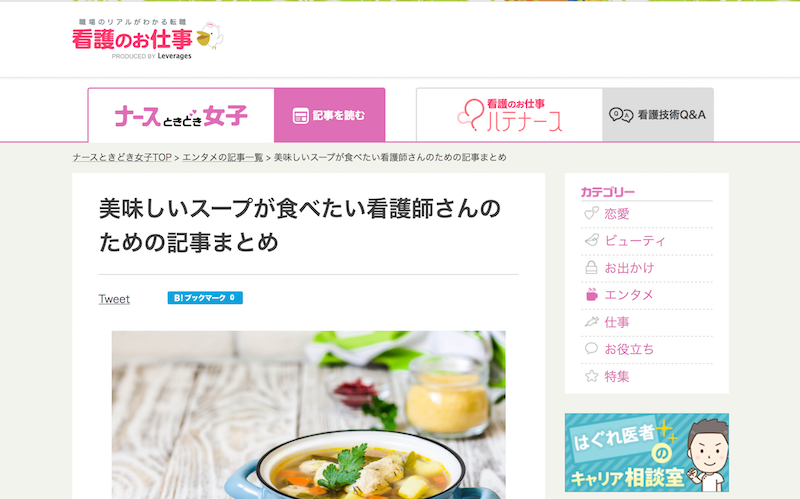Screen dimensions: 800x499
Task: Open the はぐれ医者のキャリア相談室 banner
Action: pos(646,453)
